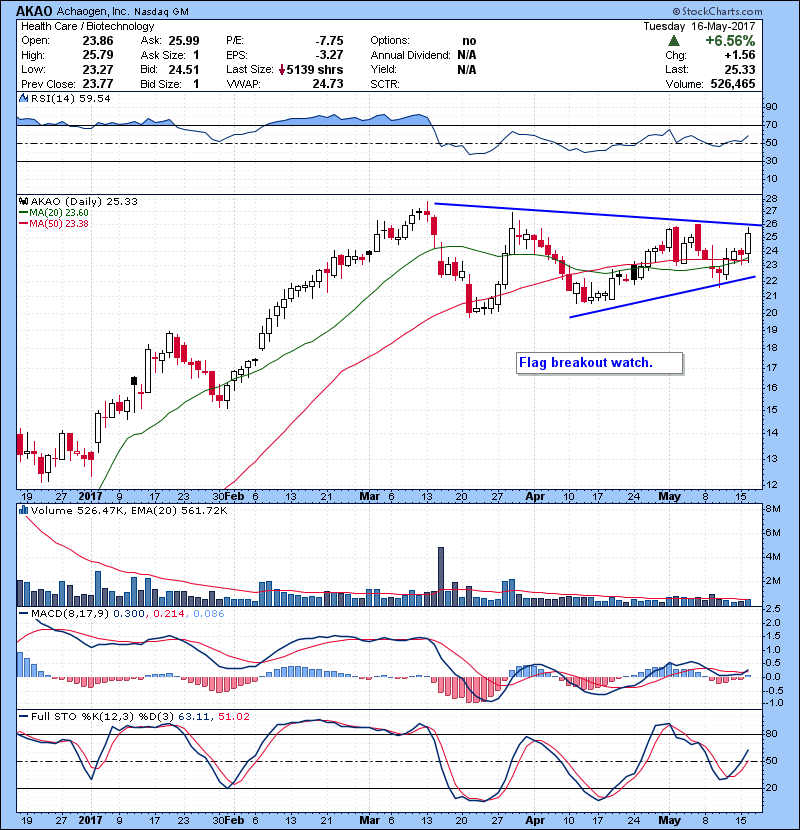Click the MACD histogram value 0.086

coord(209,614)
